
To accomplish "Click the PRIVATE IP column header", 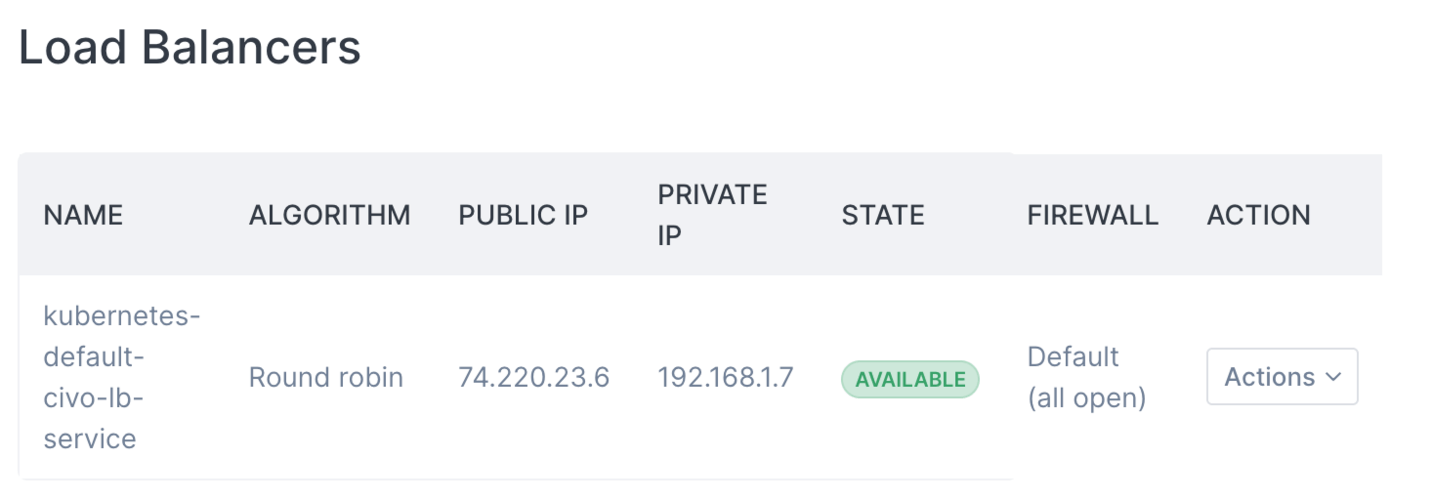I will tap(712, 215).
